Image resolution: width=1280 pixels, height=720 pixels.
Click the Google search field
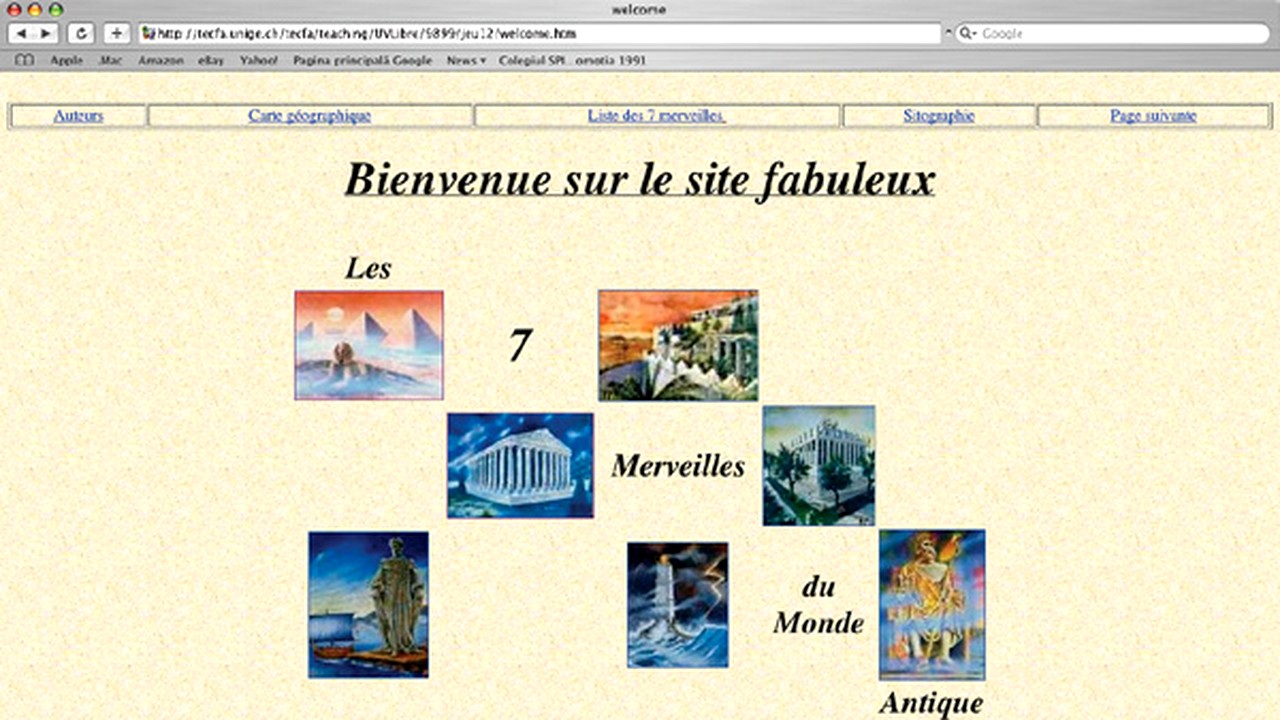1112,34
